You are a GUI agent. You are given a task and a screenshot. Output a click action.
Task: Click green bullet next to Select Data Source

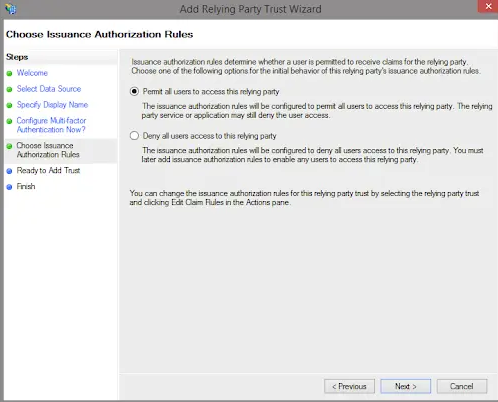point(9,89)
